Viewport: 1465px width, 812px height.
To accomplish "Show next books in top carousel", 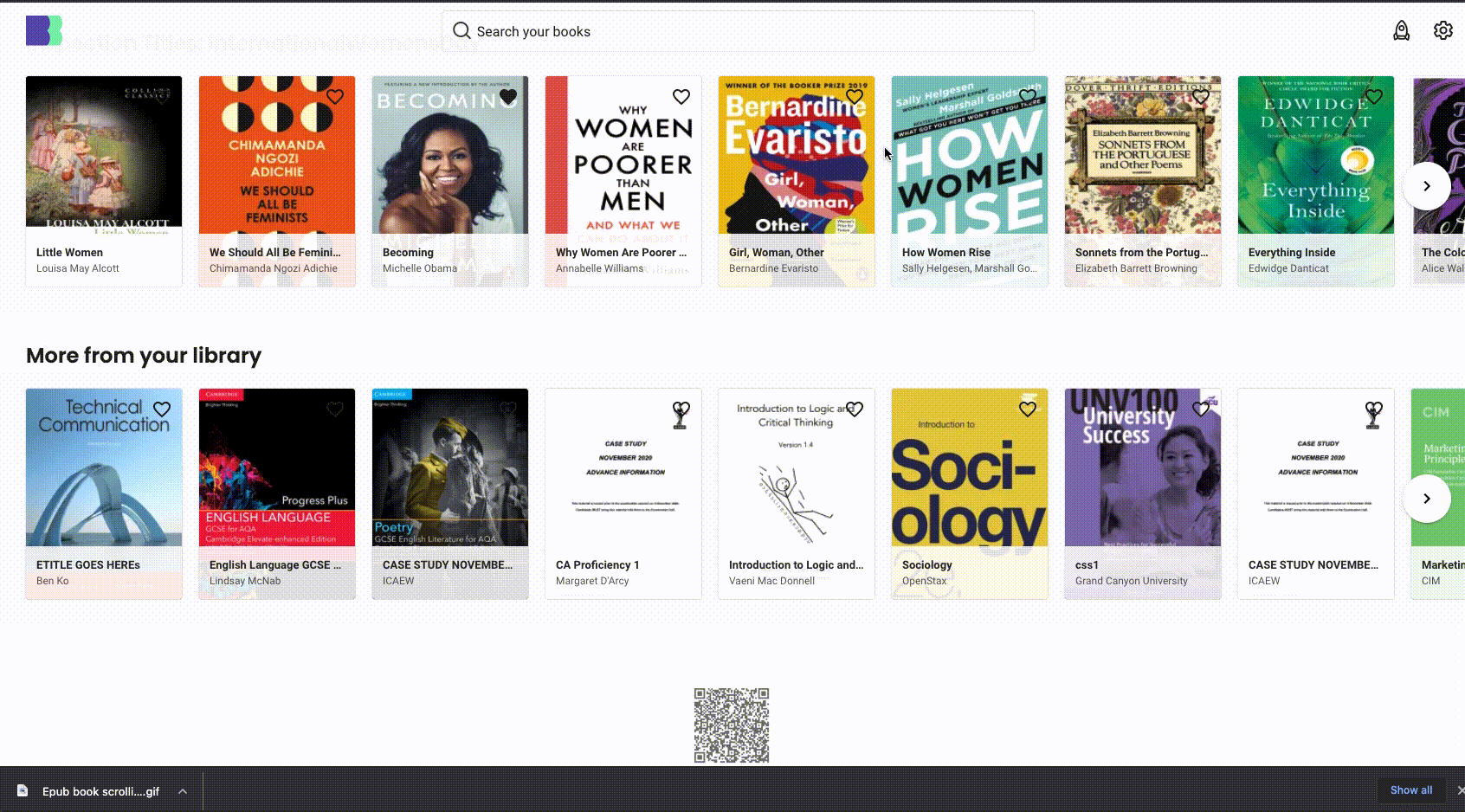I will pos(1427,186).
